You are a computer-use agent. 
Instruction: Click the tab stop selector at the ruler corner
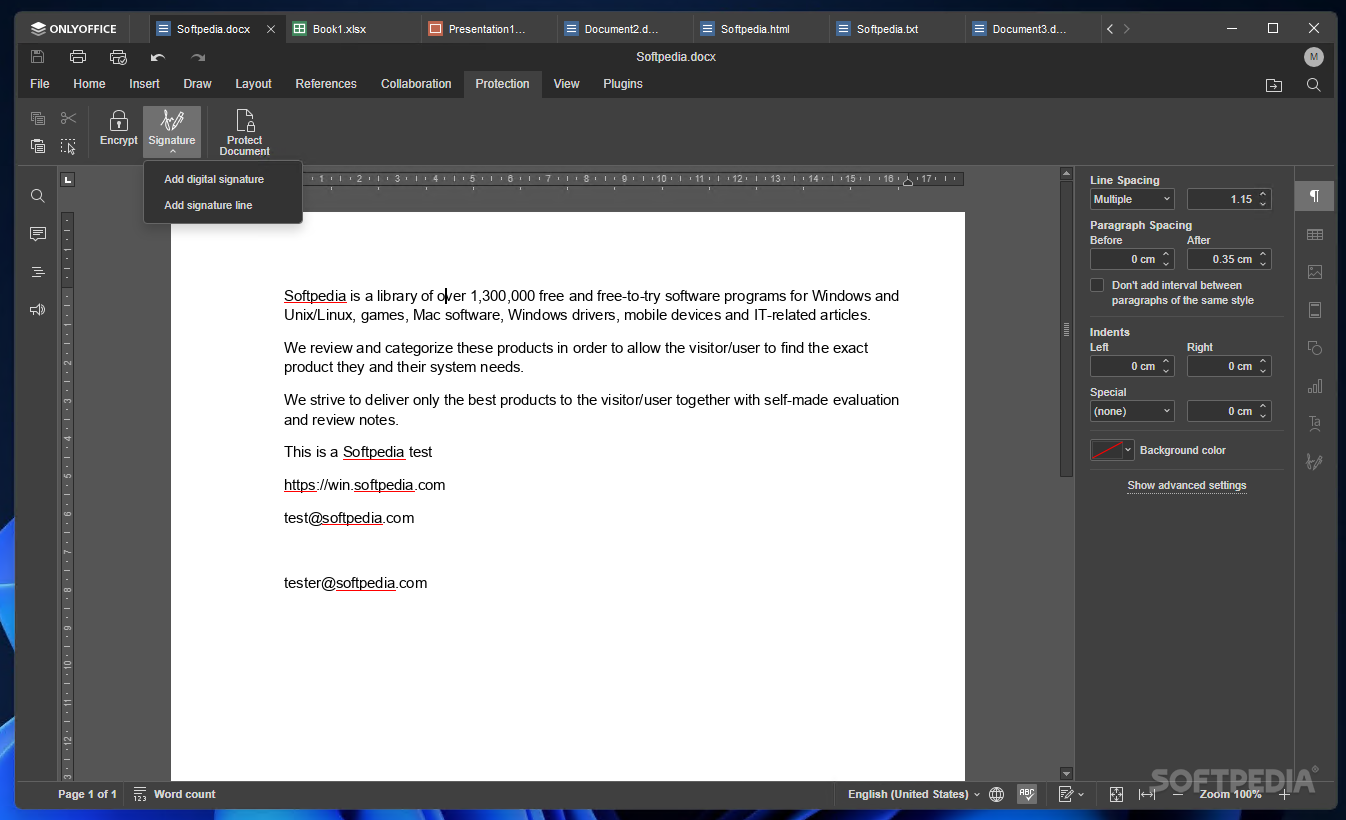[x=68, y=180]
